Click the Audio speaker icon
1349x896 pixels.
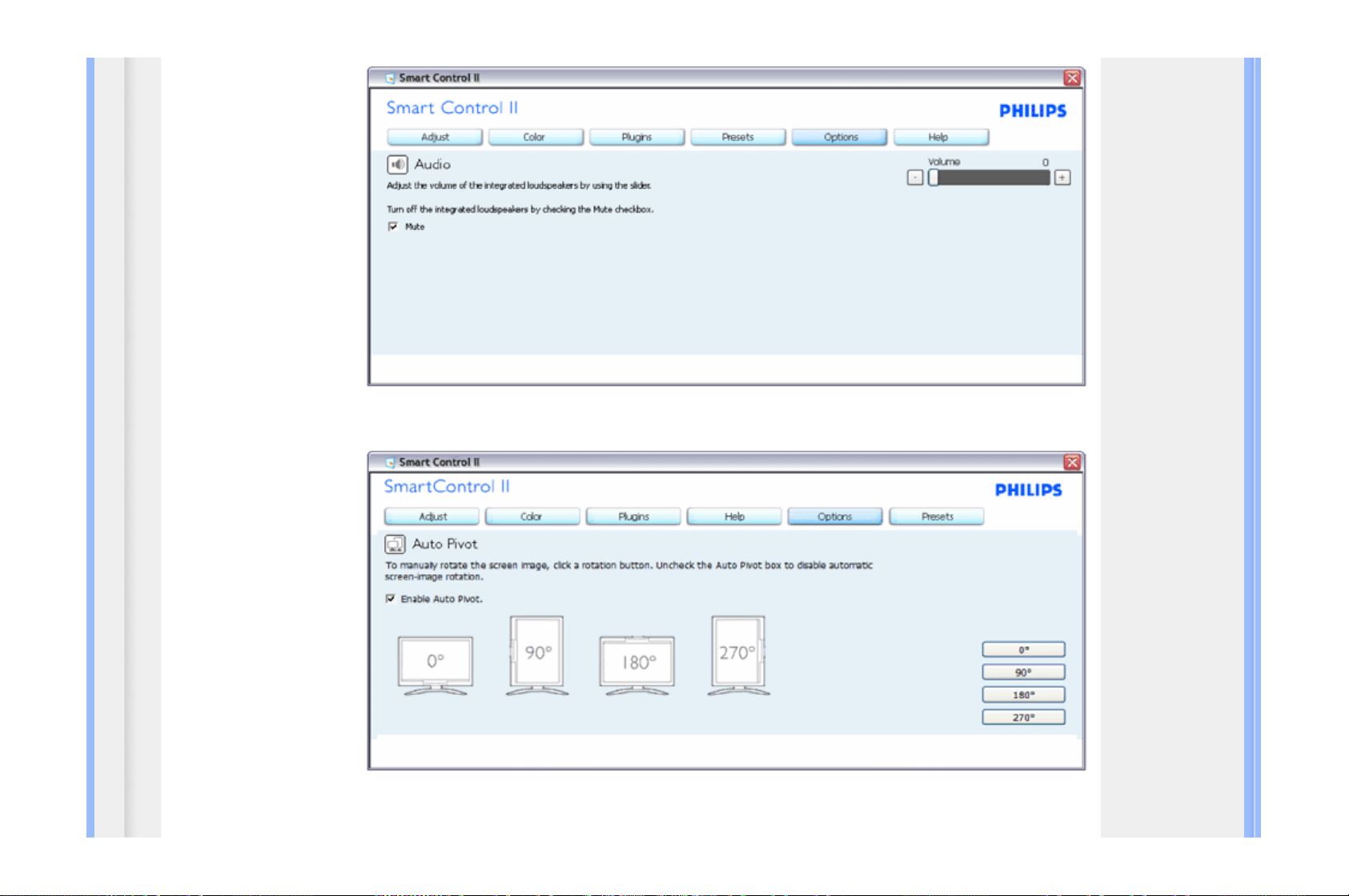point(397,164)
